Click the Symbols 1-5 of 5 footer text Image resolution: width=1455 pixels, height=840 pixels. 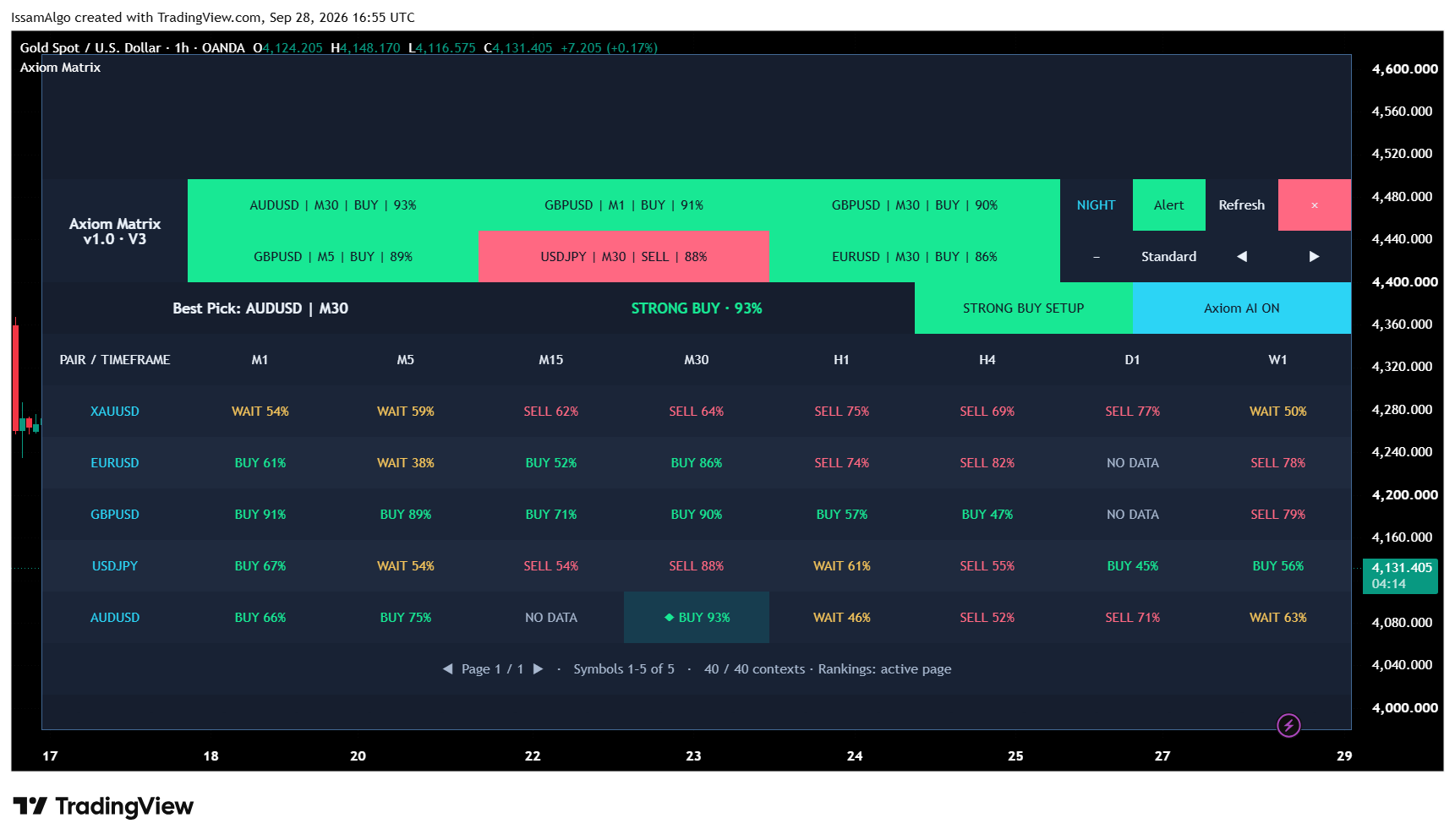(x=624, y=669)
